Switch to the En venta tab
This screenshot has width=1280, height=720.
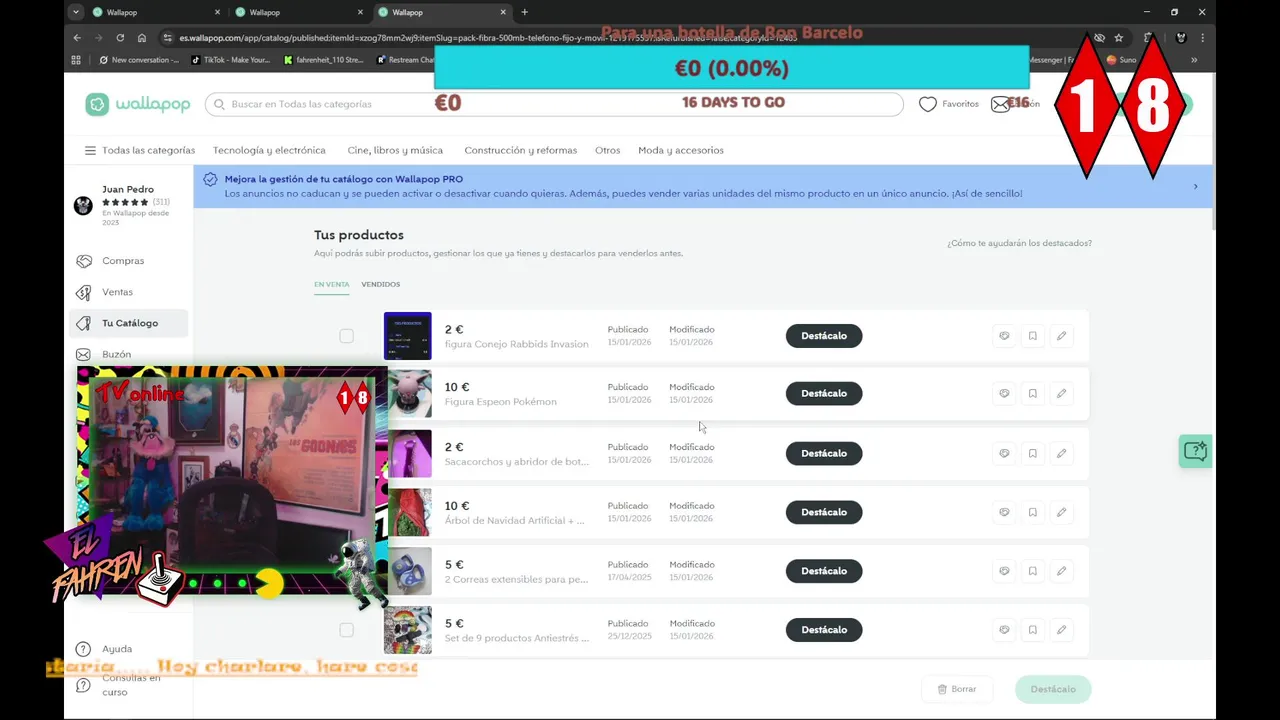(x=332, y=284)
